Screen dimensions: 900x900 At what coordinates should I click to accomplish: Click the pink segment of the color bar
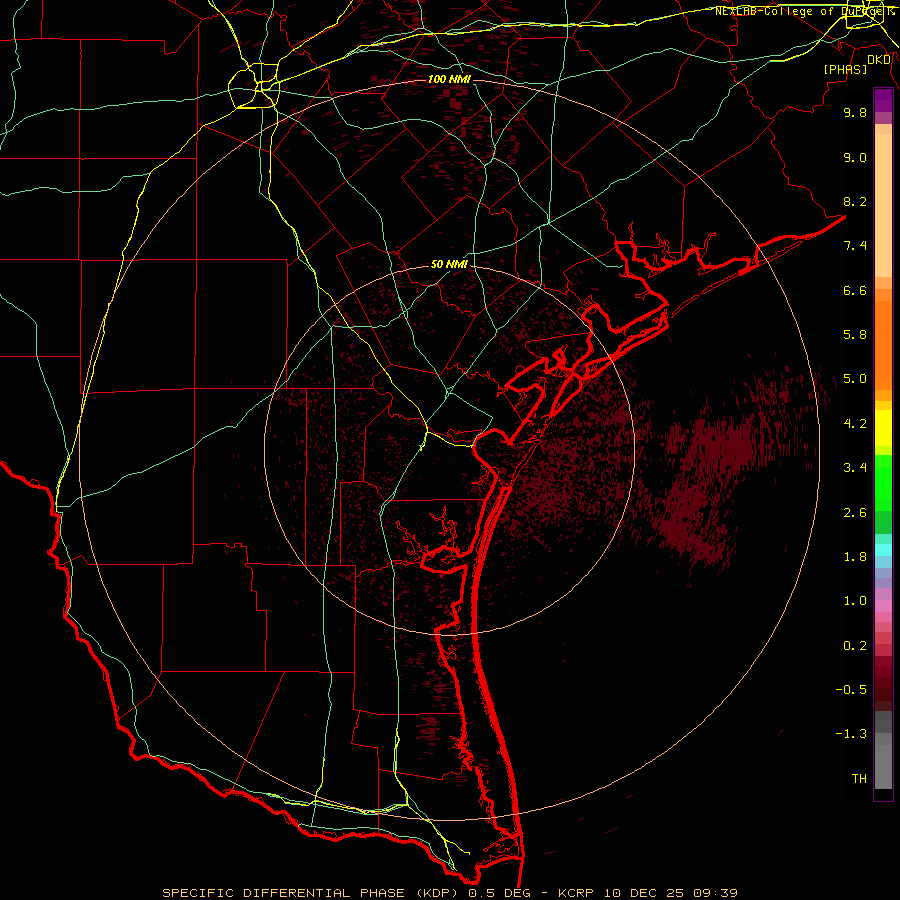[883, 606]
